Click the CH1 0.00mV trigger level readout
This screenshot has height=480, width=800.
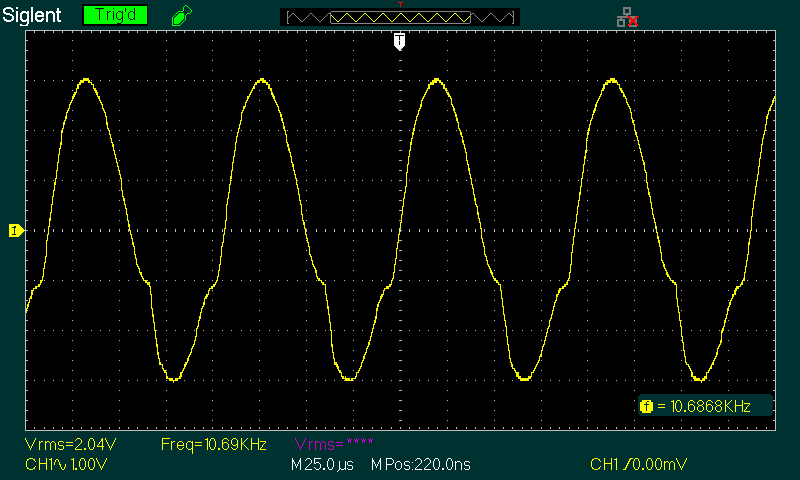639,464
